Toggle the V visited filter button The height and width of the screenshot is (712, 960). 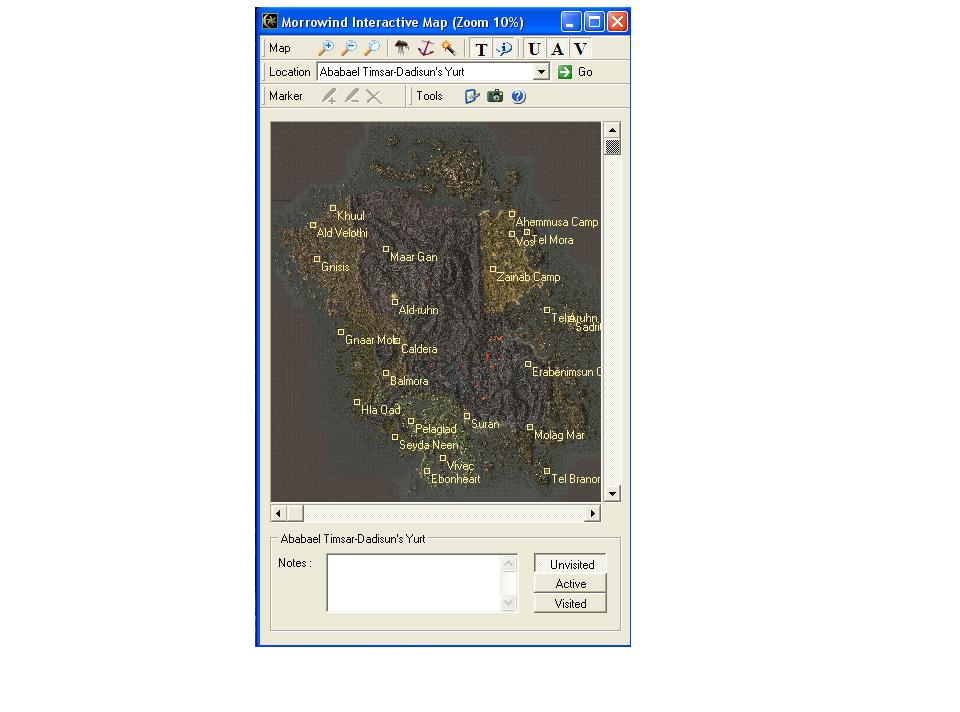(580, 48)
